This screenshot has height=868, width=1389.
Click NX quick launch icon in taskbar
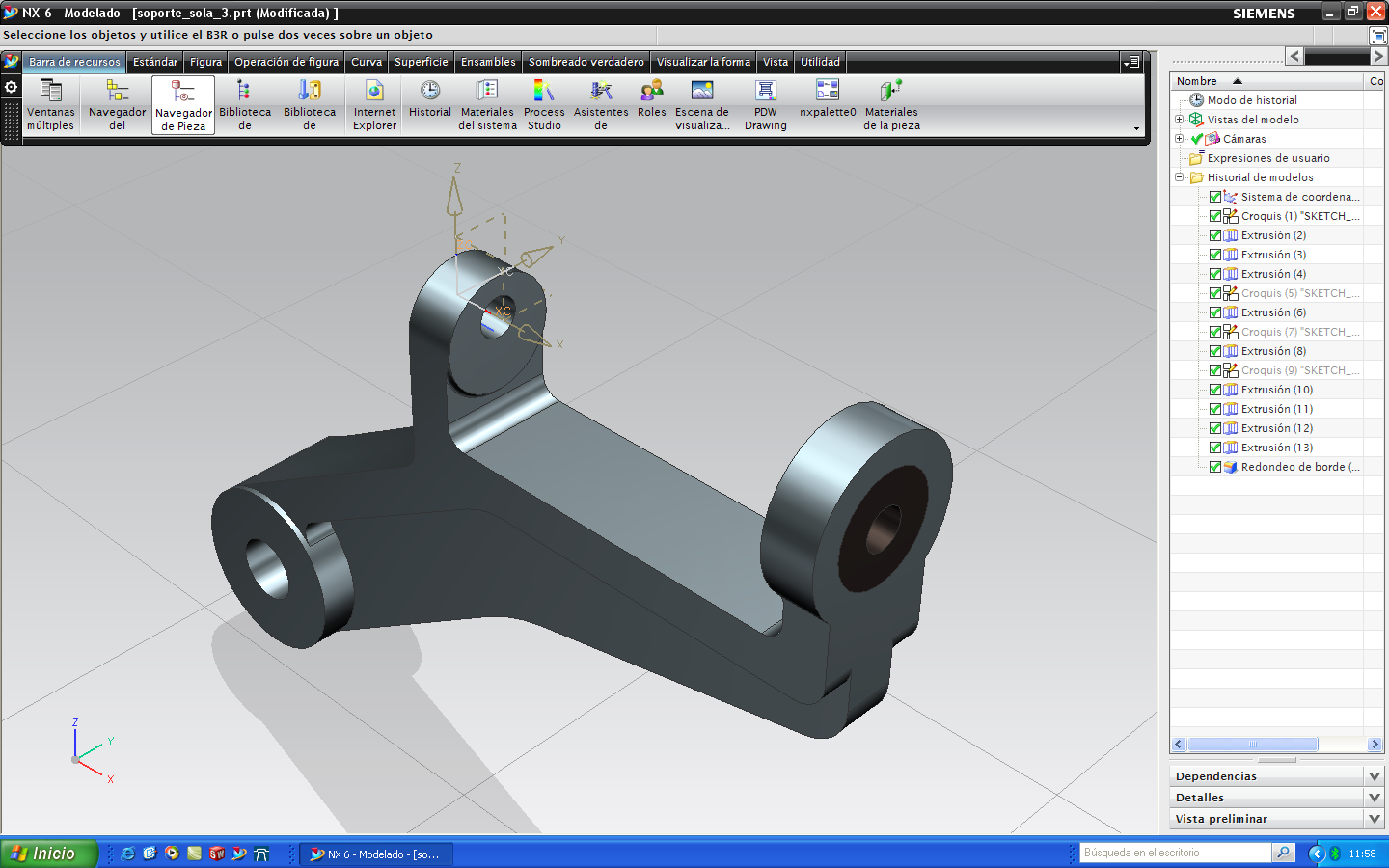click(x=239, y=854)
